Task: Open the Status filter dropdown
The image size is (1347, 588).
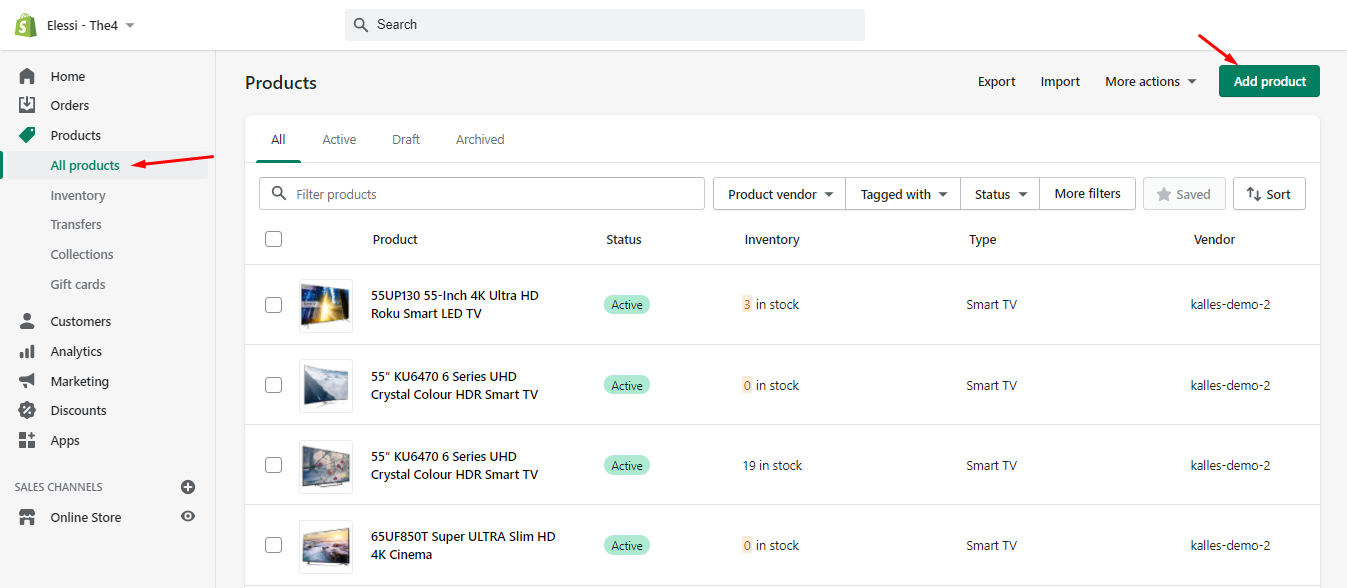Action: click(1000, 194)
